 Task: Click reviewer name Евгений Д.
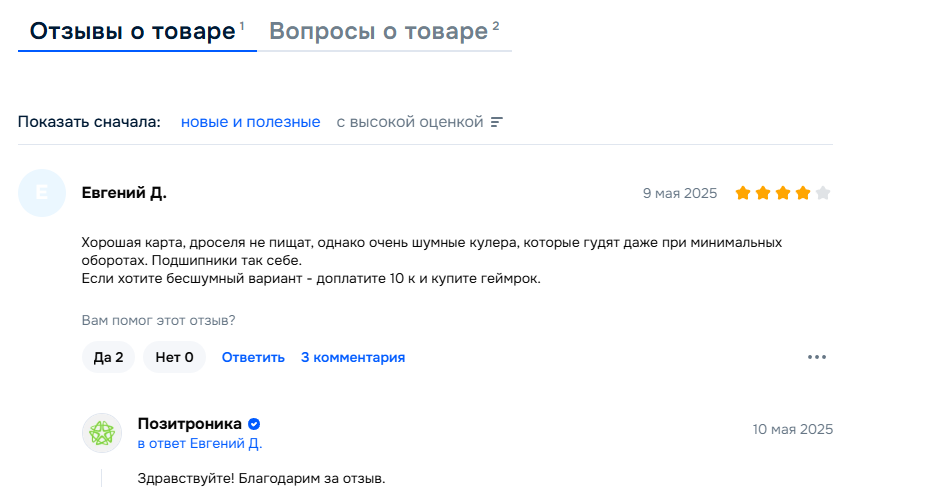coord(124,193)
